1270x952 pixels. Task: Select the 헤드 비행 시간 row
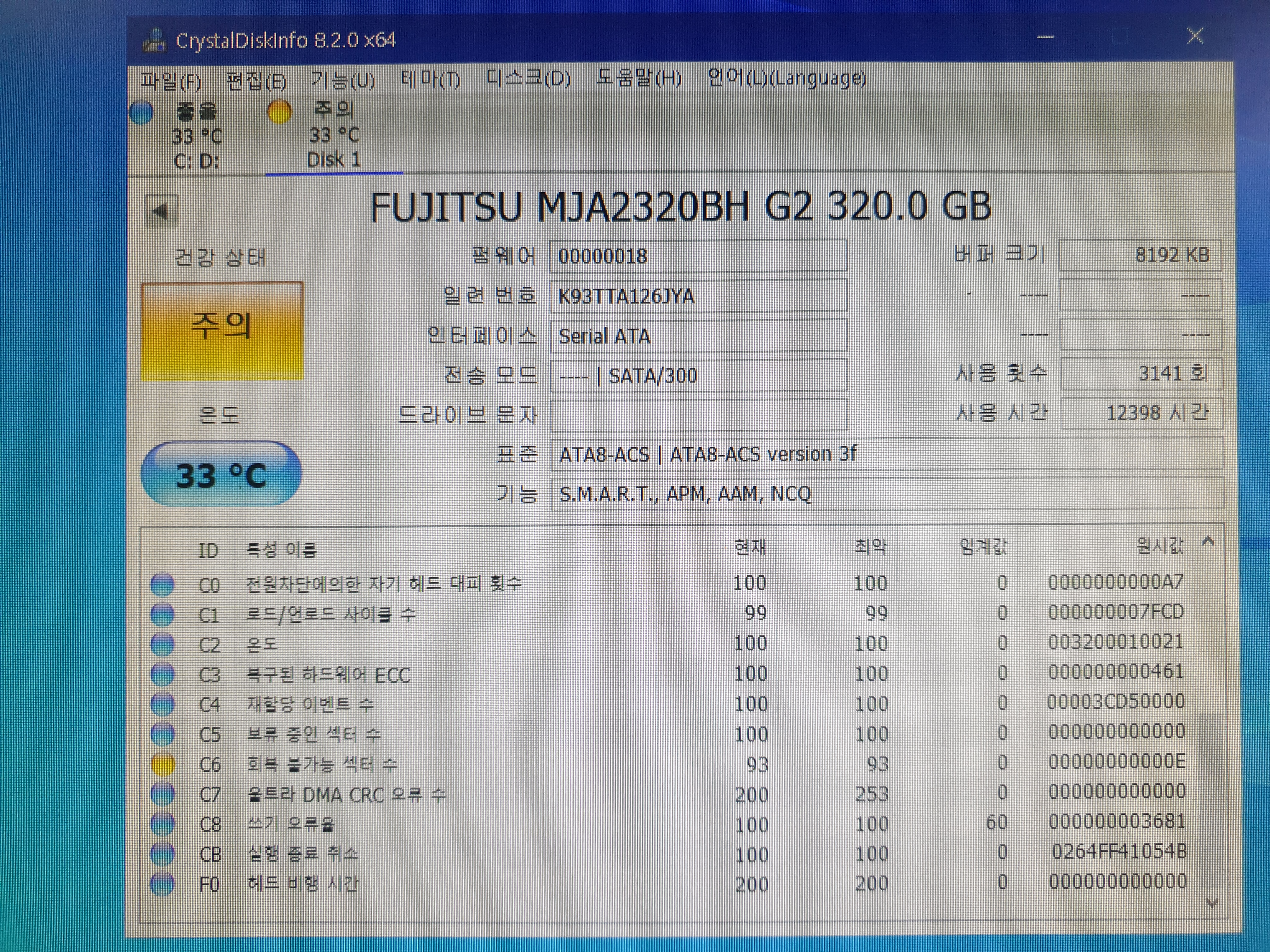tap(669, 884)
